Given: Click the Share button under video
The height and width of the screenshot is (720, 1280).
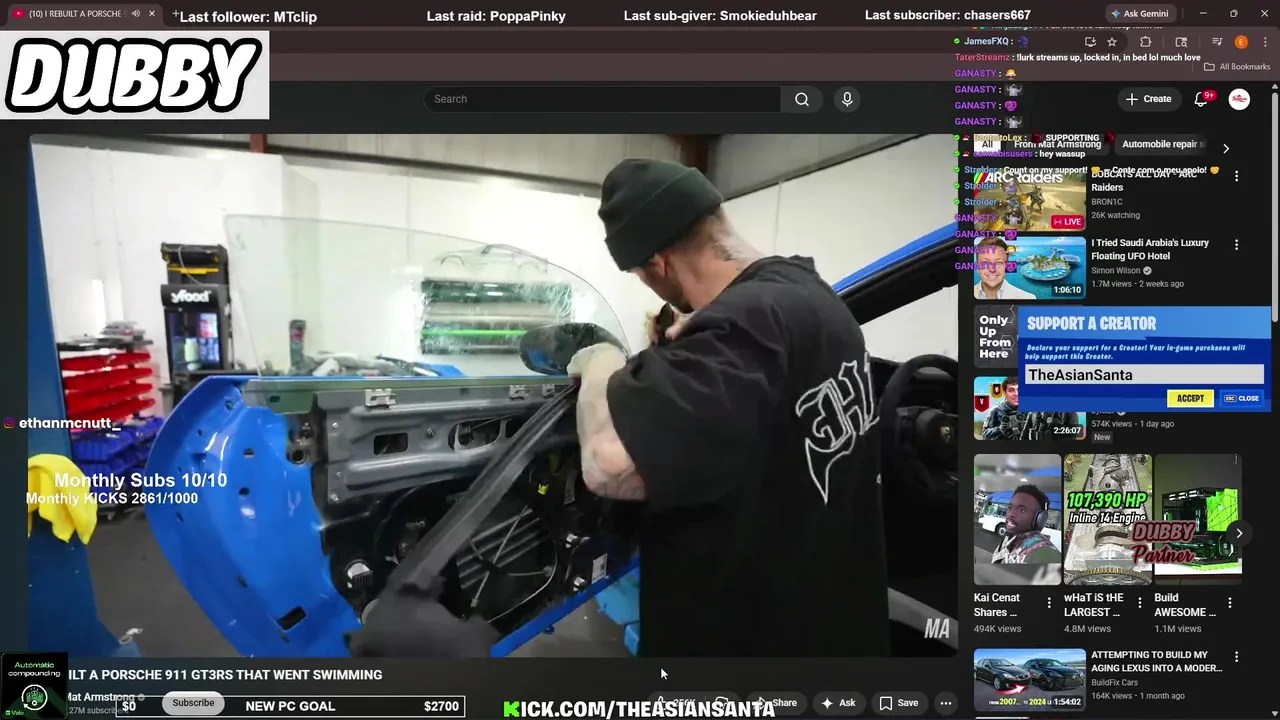Looking at the screenshot, I should click(x=776, y=703).
